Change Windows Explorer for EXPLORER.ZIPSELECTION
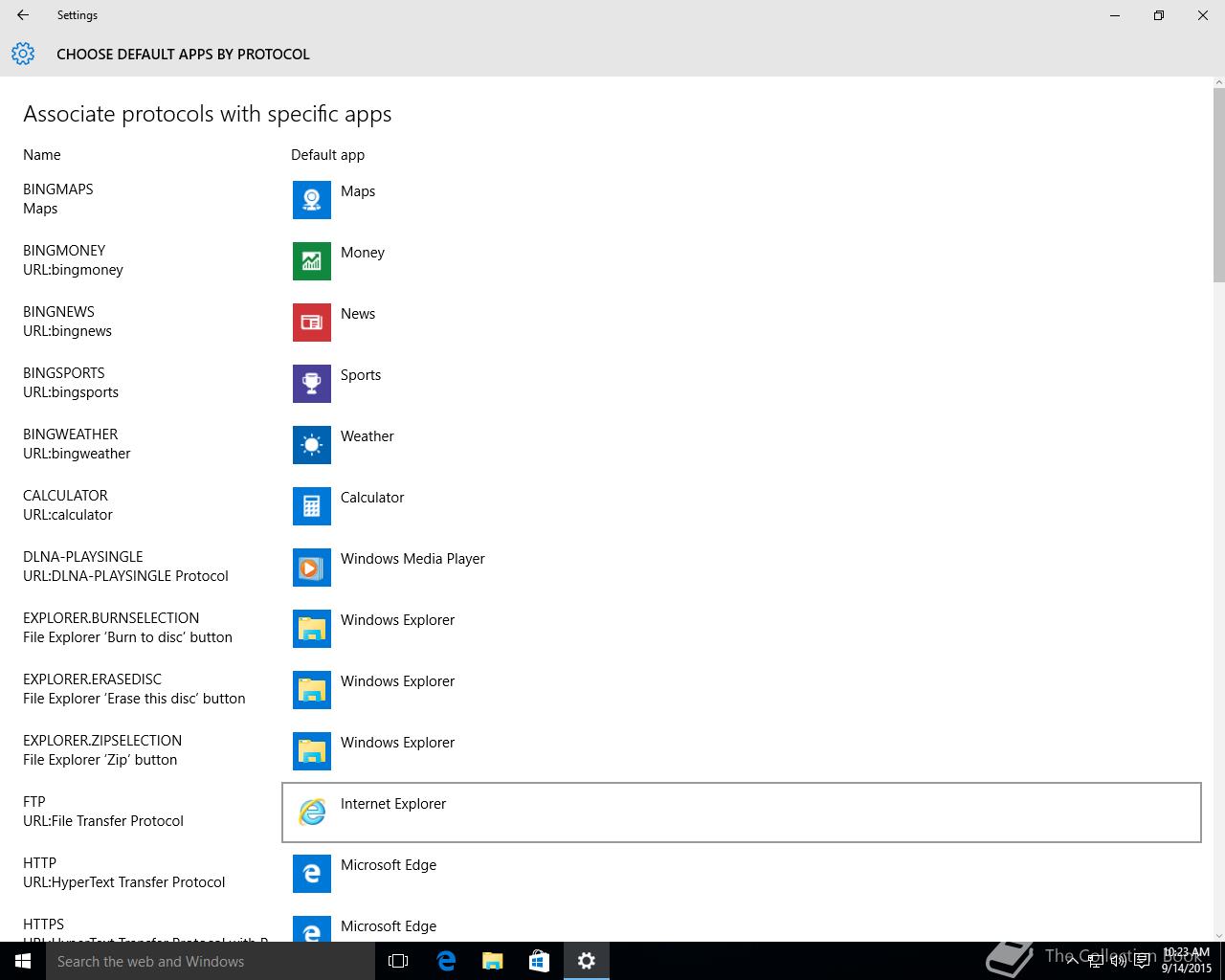1225x980 pixels. (x=397, y=750)
